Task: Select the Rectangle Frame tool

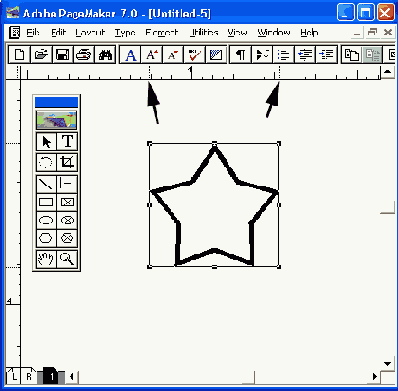Action: pyautogui.click(x=67, y=202)
